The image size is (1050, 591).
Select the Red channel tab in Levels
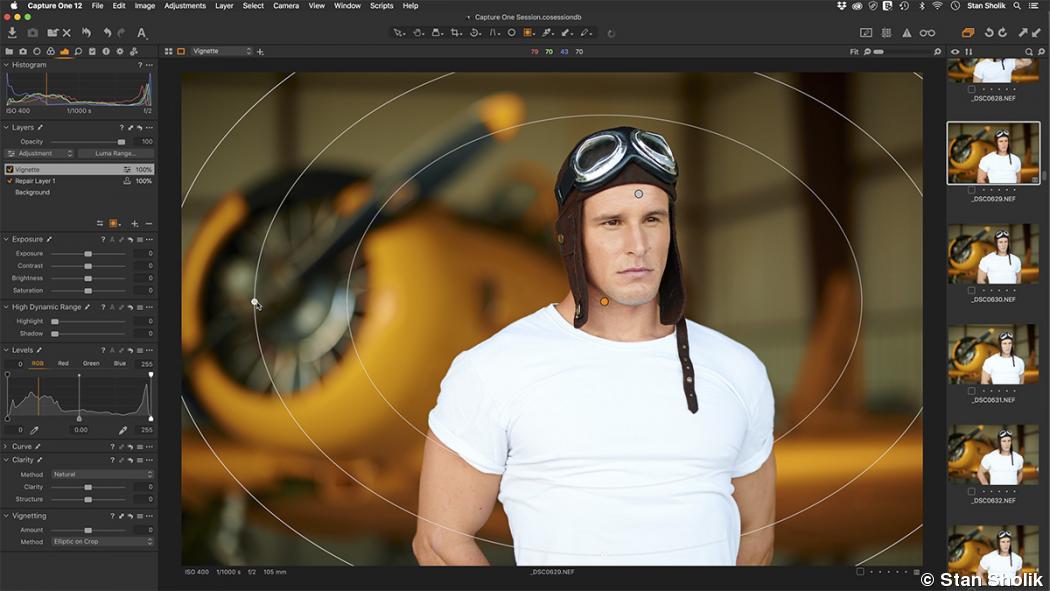63,363
